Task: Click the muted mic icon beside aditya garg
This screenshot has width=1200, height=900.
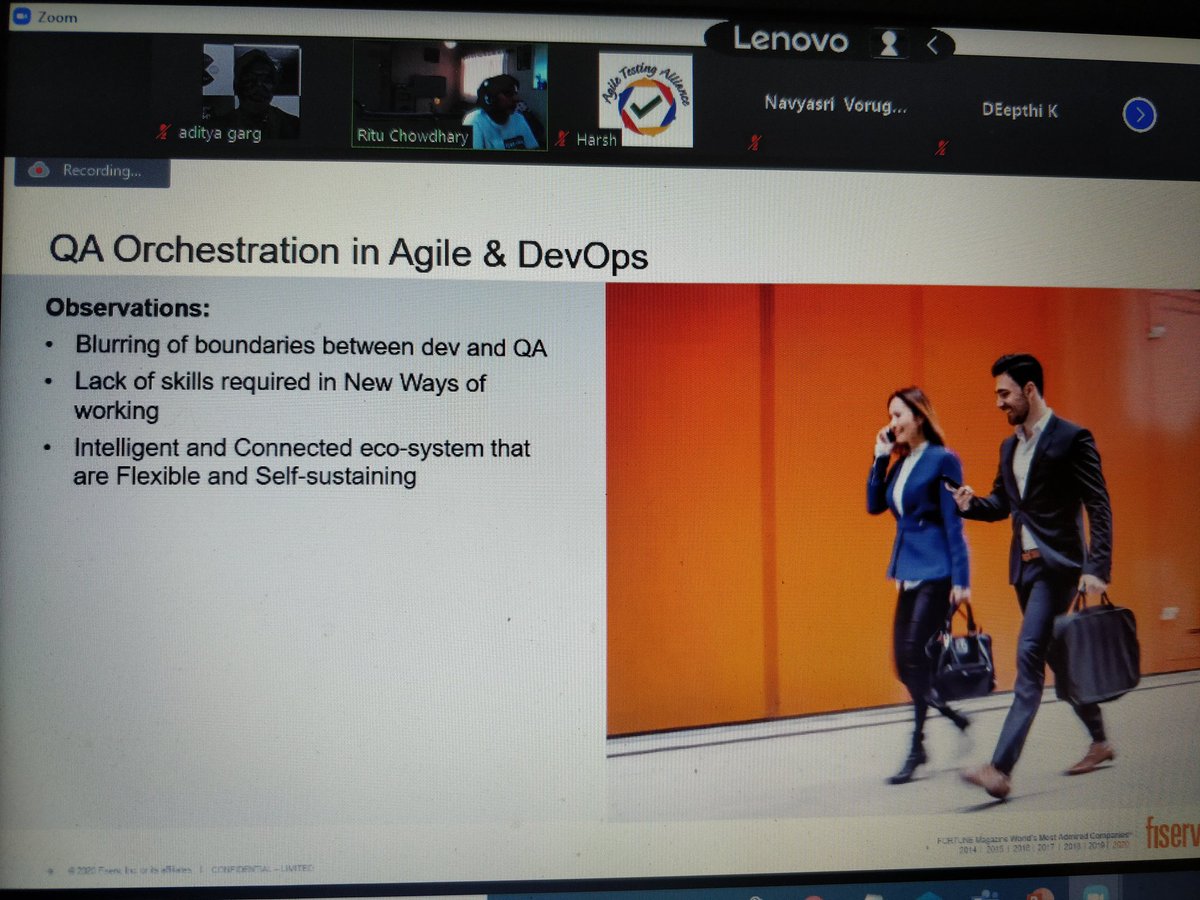Action: point(163,132)
